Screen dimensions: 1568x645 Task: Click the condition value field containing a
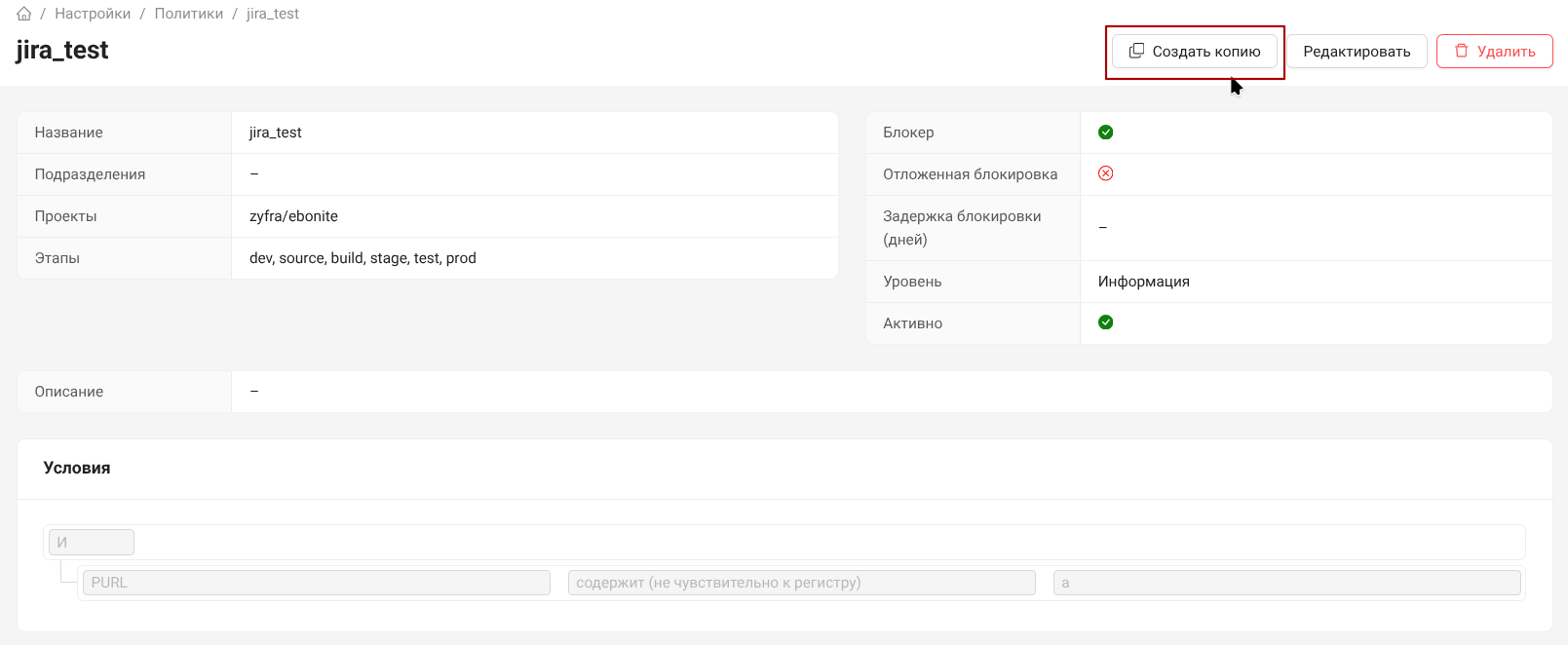click(x=1286, y=583)
